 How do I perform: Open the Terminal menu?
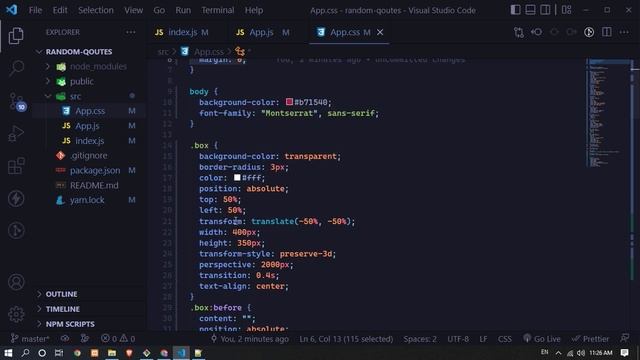pyautogui.click(x=218, y=10)
